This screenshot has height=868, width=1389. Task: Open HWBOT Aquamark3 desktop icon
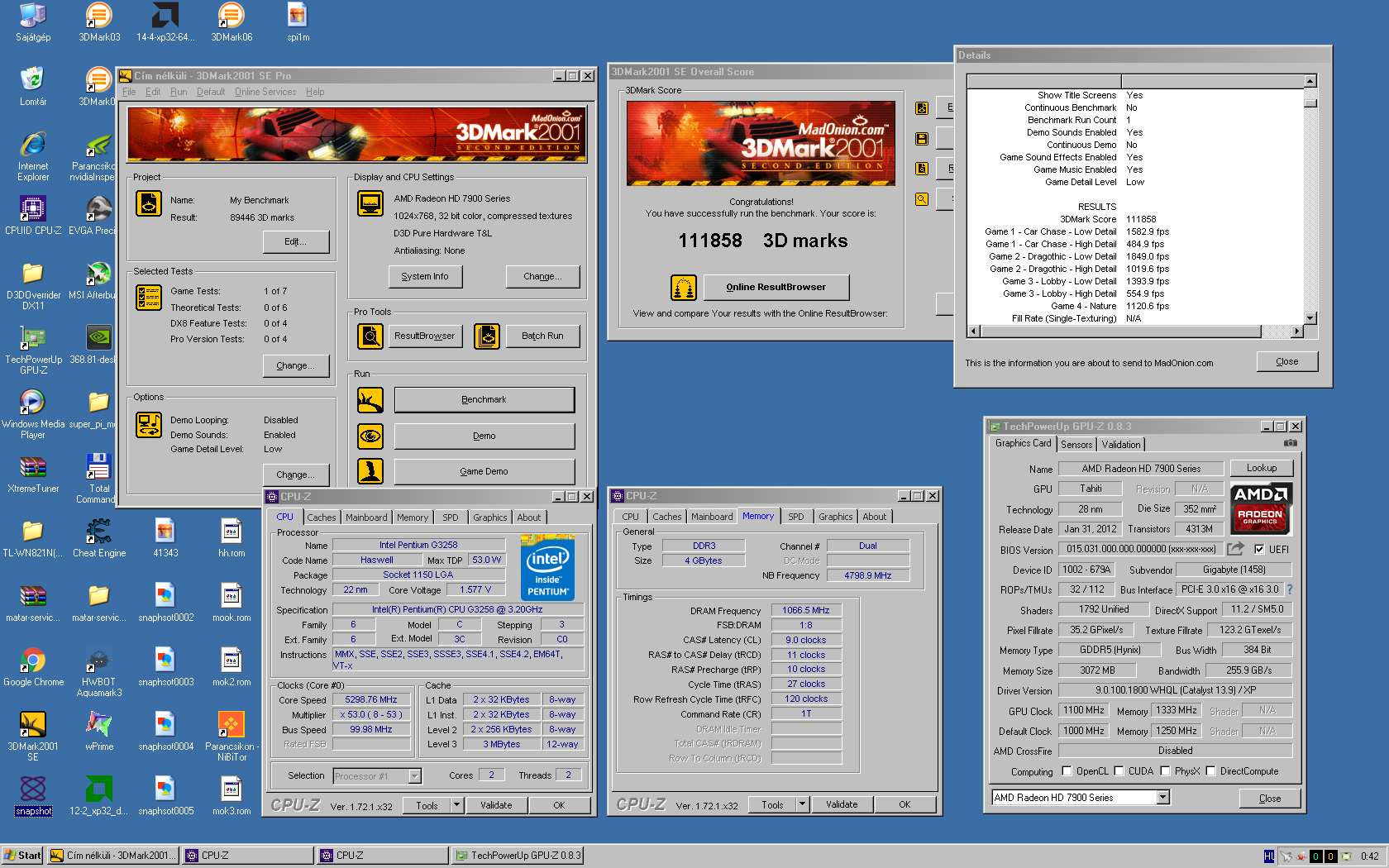[99, 673]
